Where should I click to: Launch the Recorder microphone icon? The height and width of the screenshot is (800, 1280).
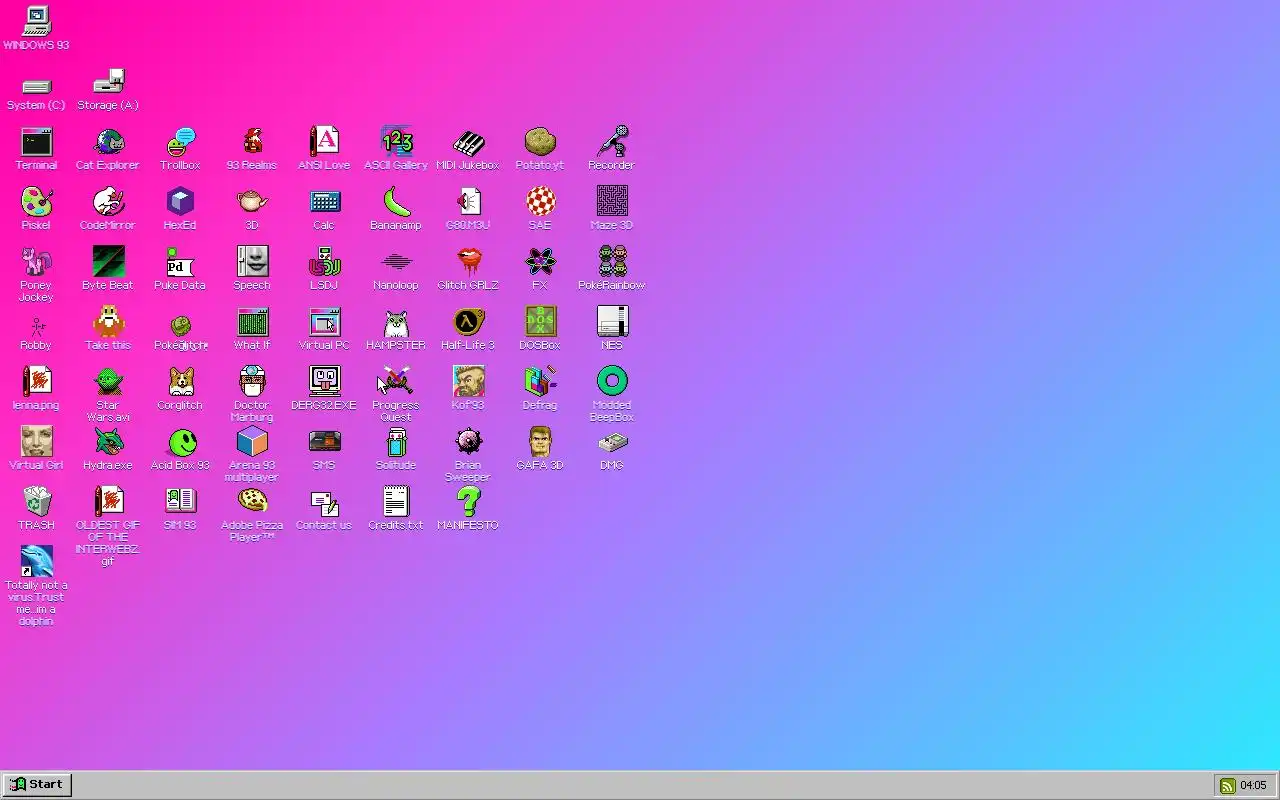click(612, 142)
